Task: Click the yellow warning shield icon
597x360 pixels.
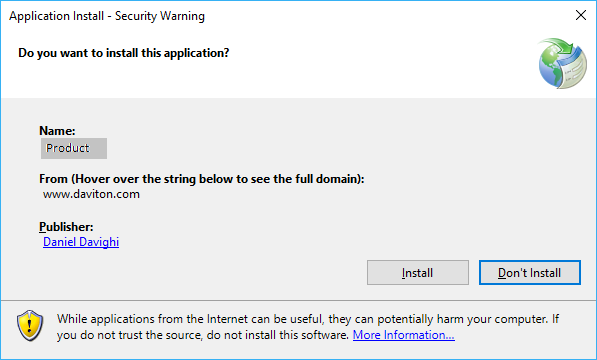Action: point(30,326)
